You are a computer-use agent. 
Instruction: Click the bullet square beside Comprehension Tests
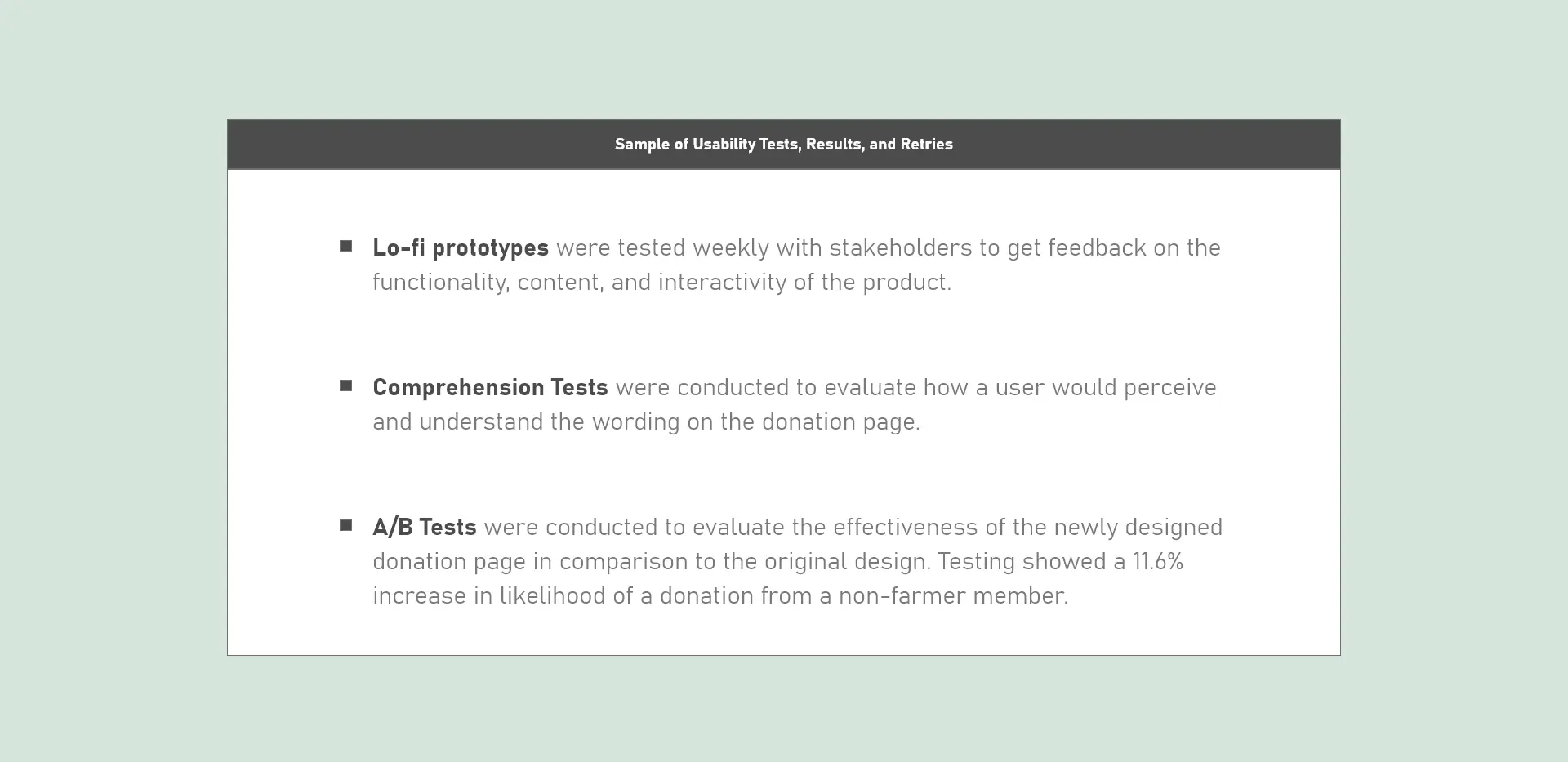tap(346, 385)
